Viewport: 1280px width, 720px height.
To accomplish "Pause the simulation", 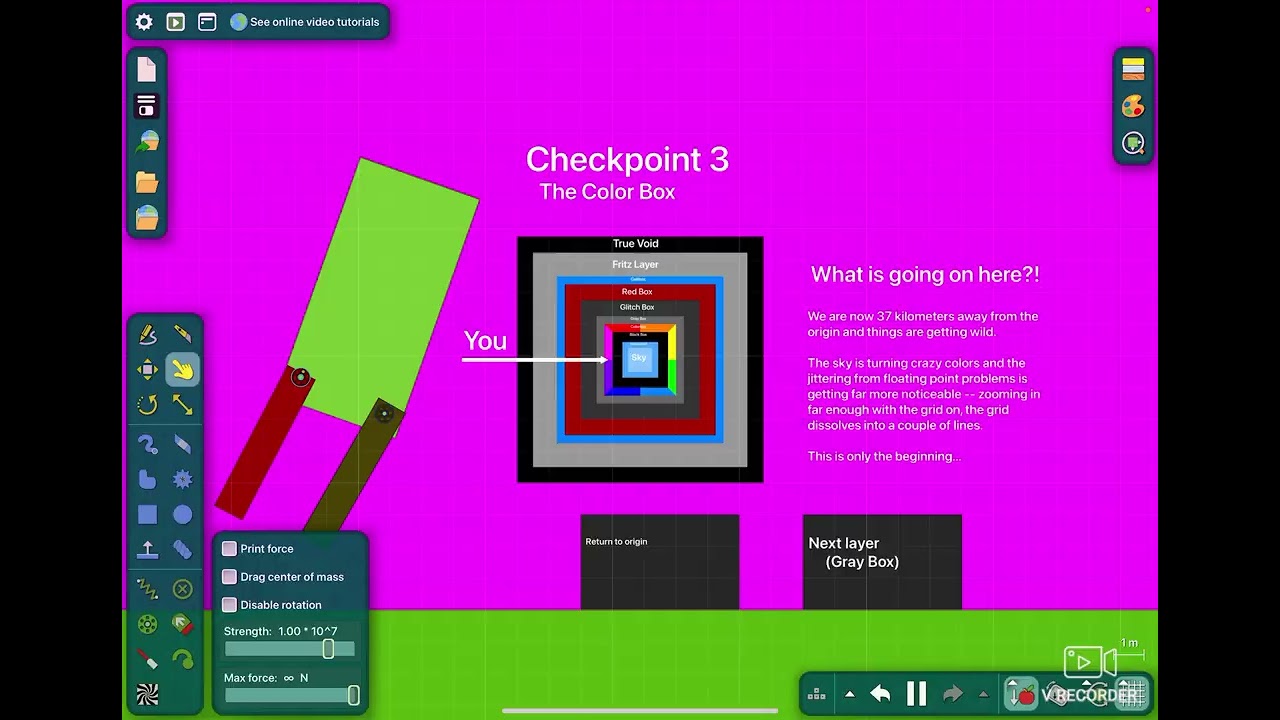I will [x=916, y=694].
